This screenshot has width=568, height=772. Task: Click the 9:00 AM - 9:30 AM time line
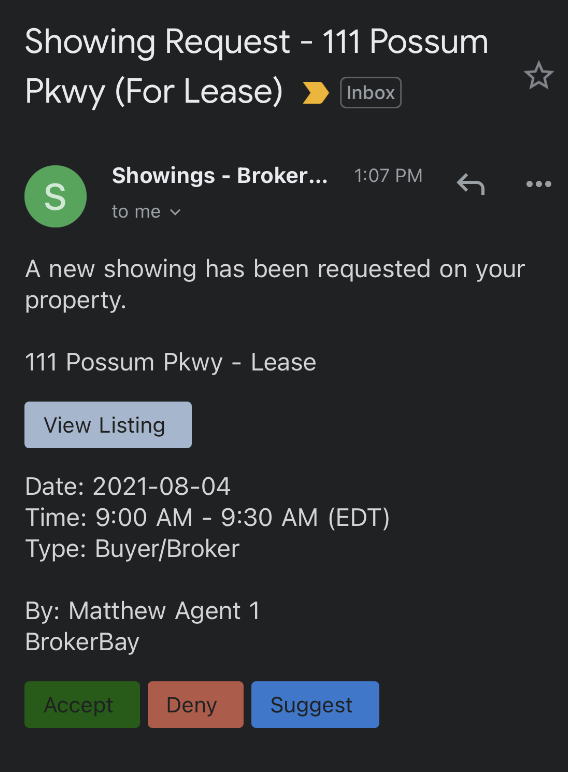point(207,517)
